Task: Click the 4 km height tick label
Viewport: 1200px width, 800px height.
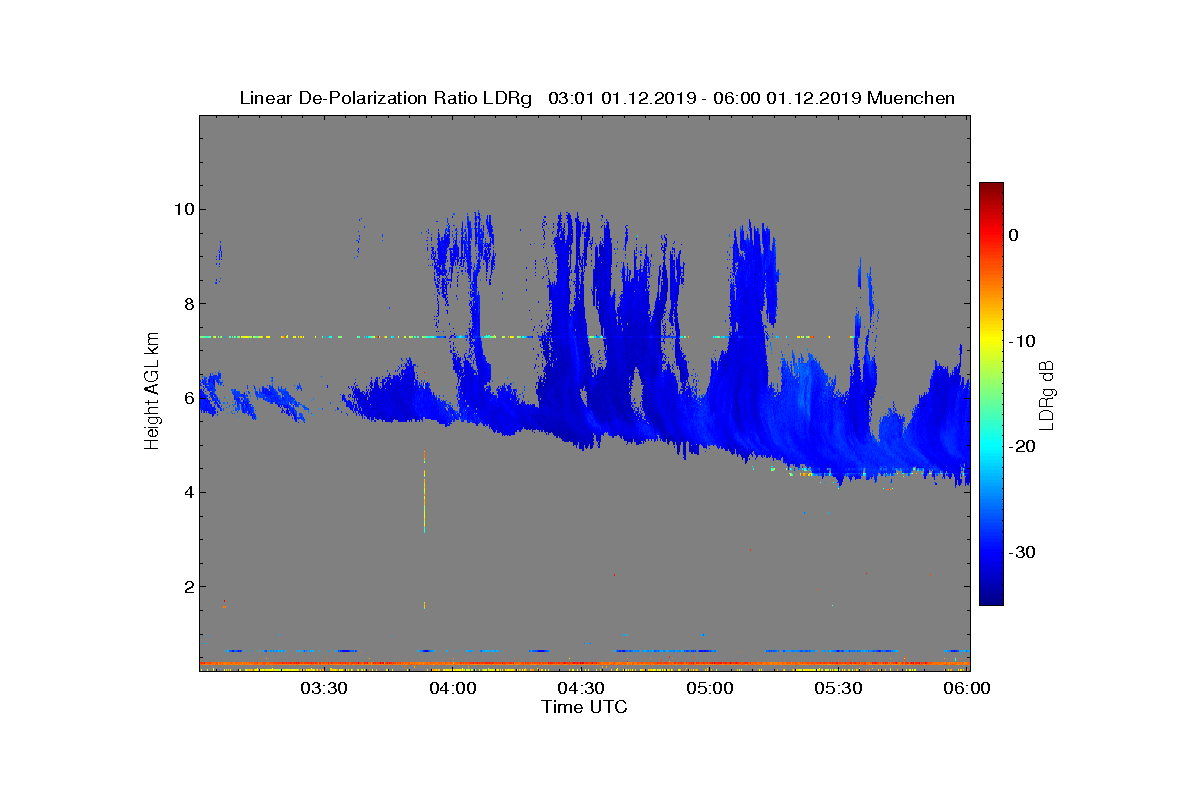Action: coord(187,491)
